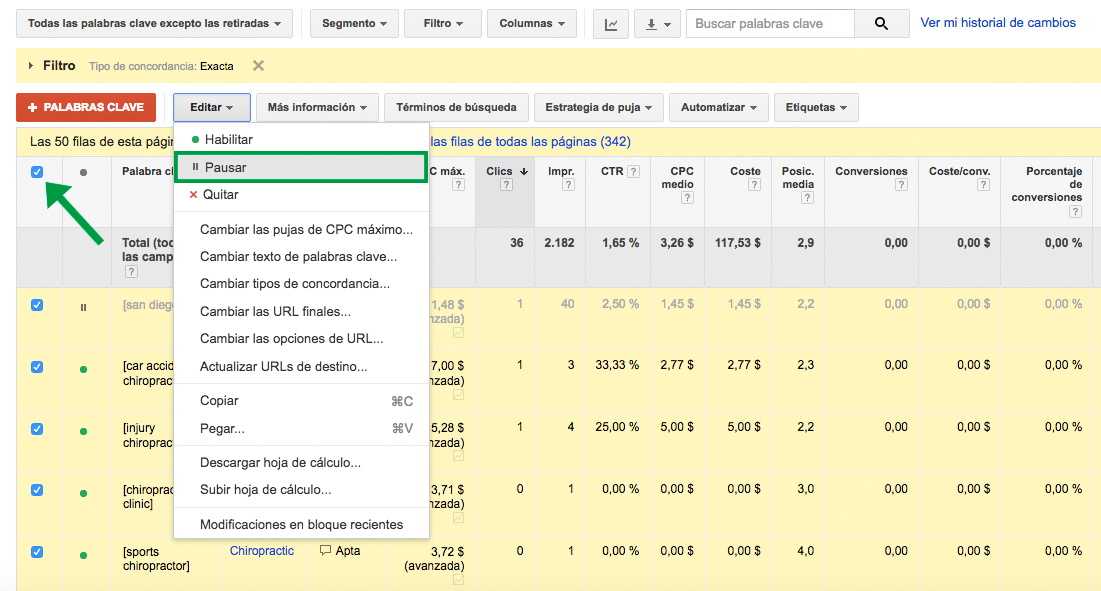1101x591 pixels.
Task: Uncheck the sports chiropractor row checkbox
Action: pos(37,552)
